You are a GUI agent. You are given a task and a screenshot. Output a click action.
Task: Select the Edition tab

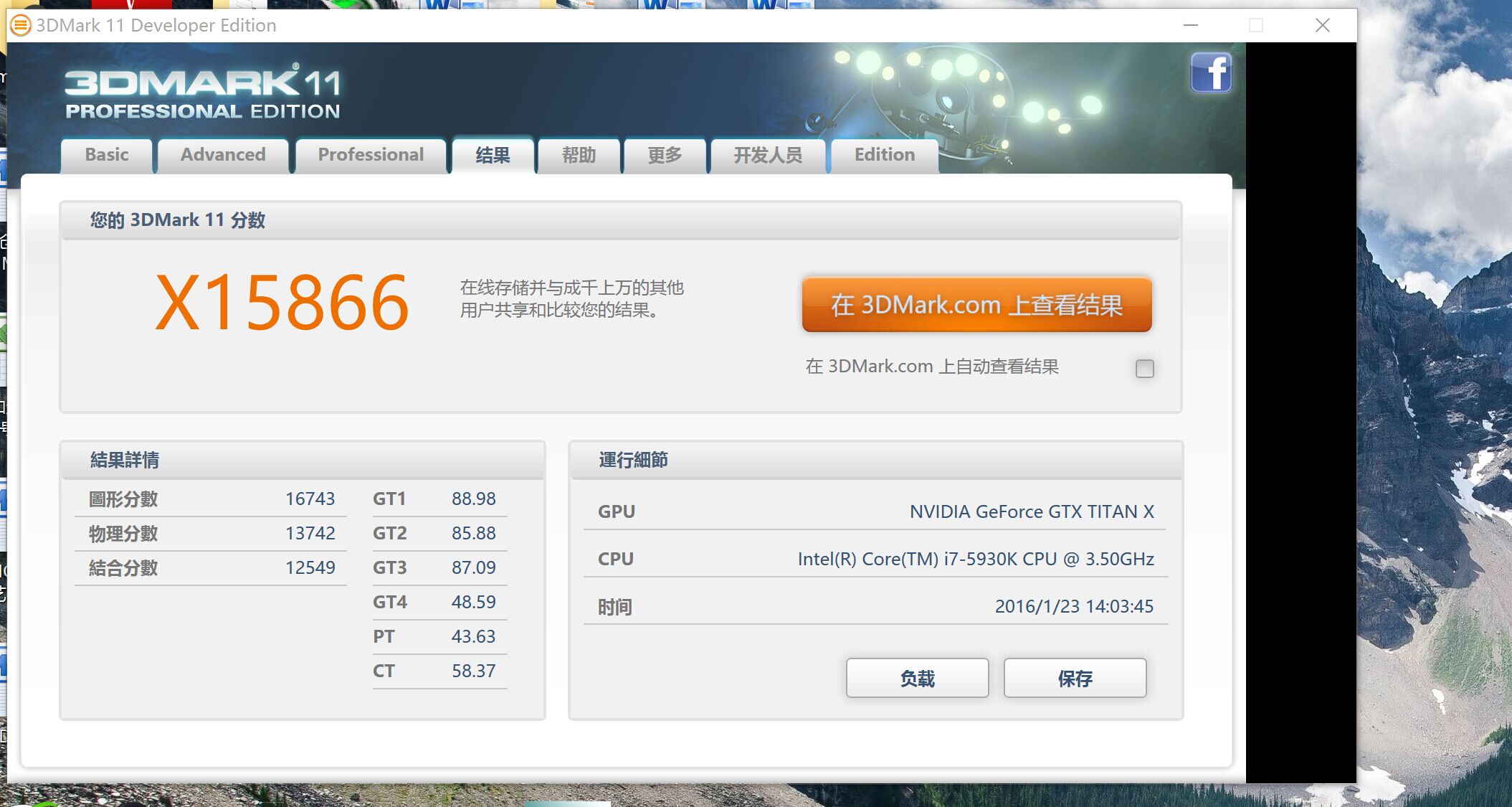[885, 155]
